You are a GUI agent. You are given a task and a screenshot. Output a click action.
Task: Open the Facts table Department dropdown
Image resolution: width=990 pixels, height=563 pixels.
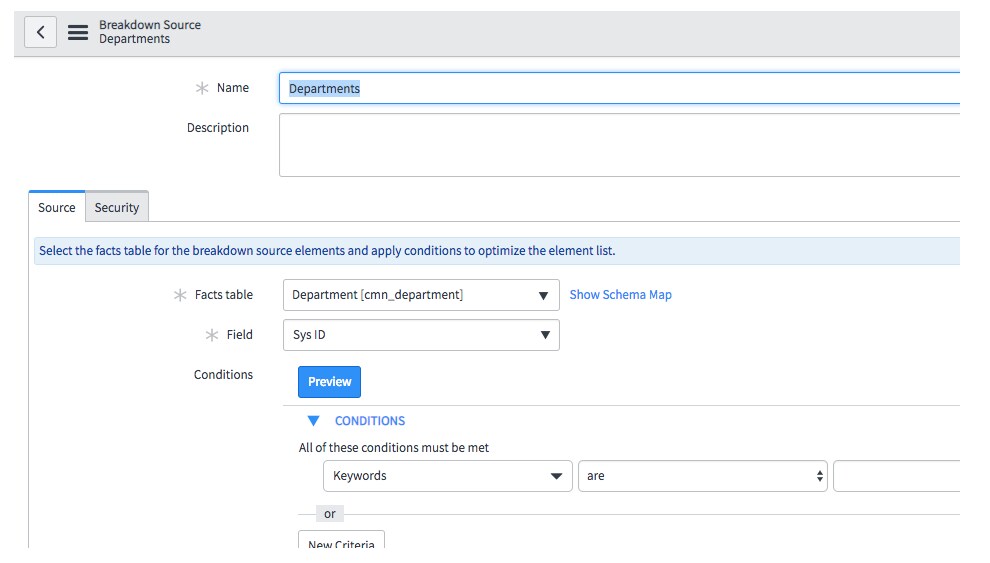click(x=421, y=295)
